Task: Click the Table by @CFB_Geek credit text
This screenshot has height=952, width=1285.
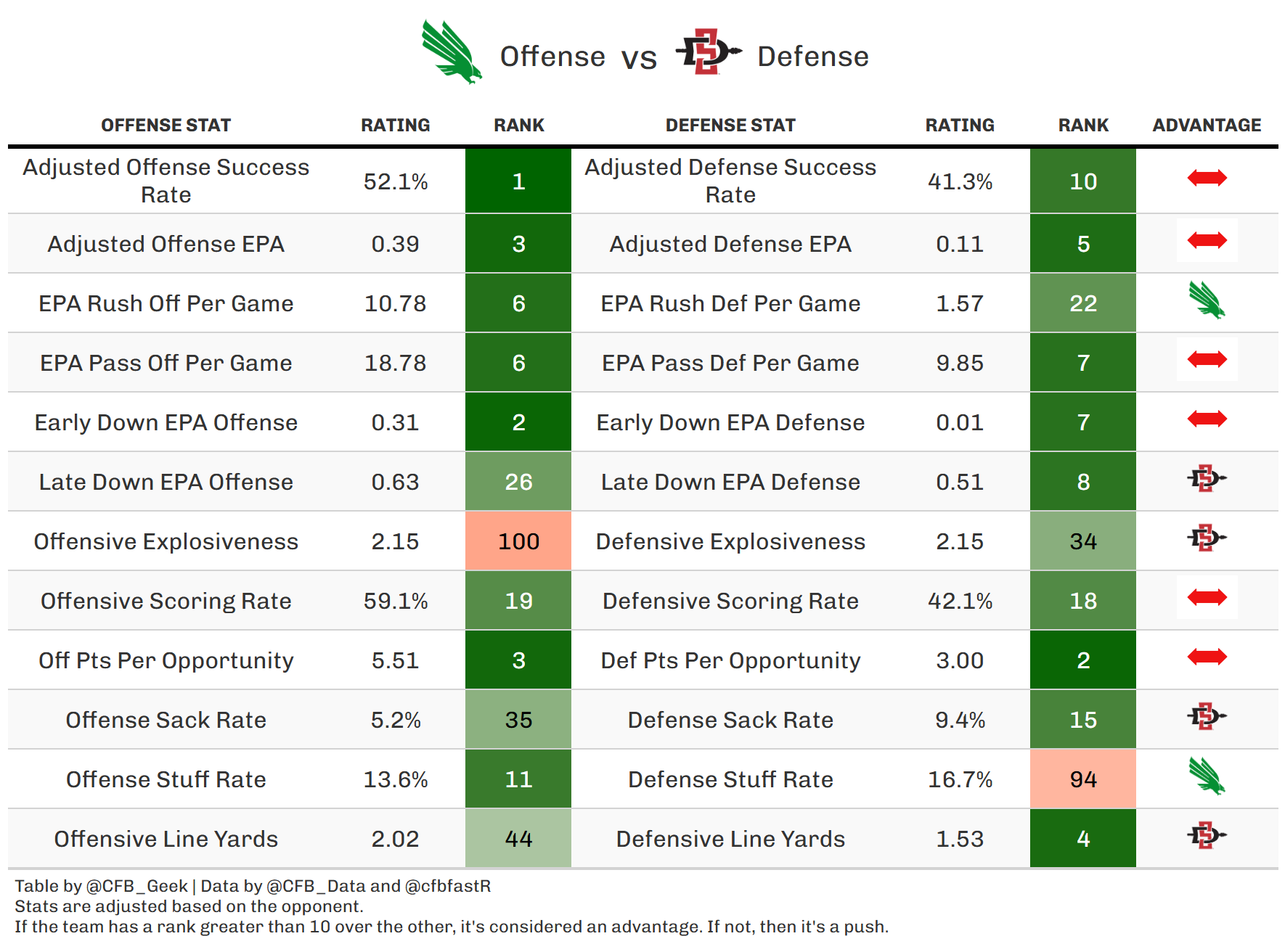Action: (x=102, y=886)
